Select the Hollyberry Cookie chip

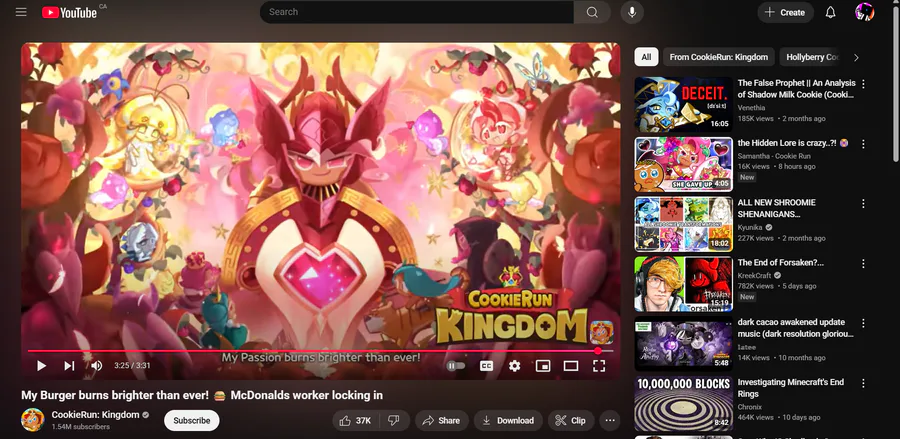812,57
